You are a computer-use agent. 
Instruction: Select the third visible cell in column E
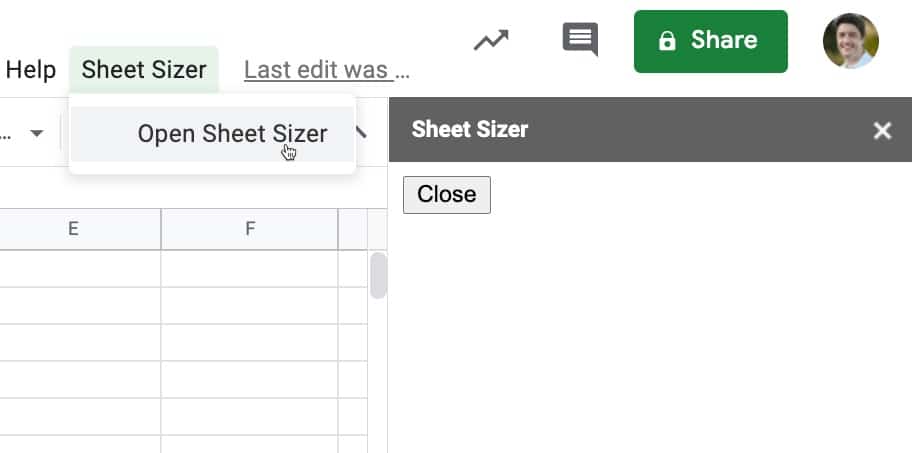[80, 343]
